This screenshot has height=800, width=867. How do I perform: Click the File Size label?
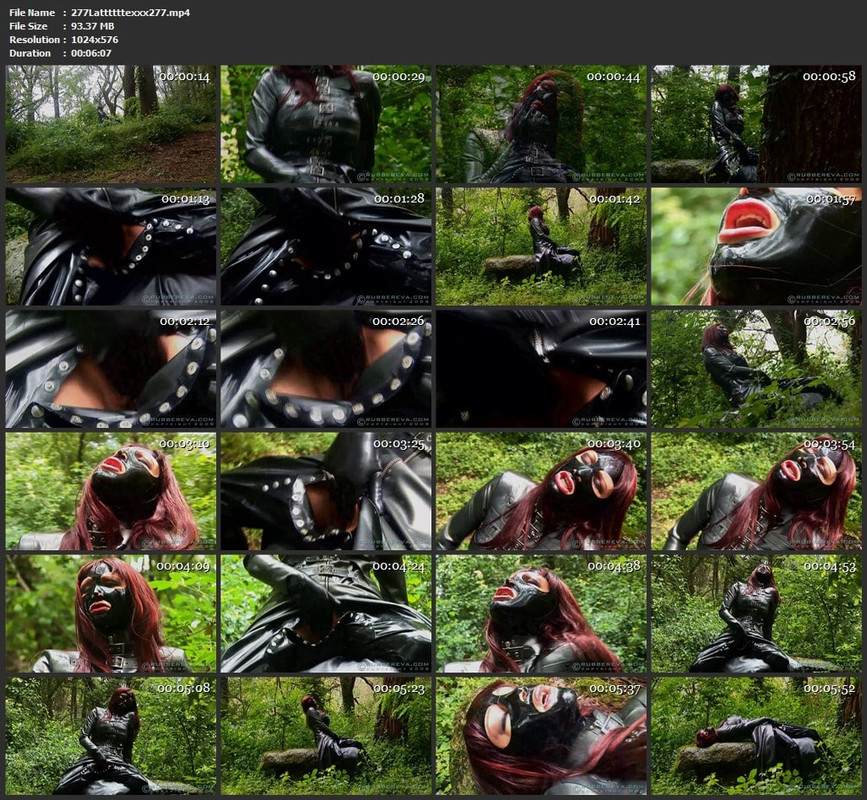coord(29,26)
